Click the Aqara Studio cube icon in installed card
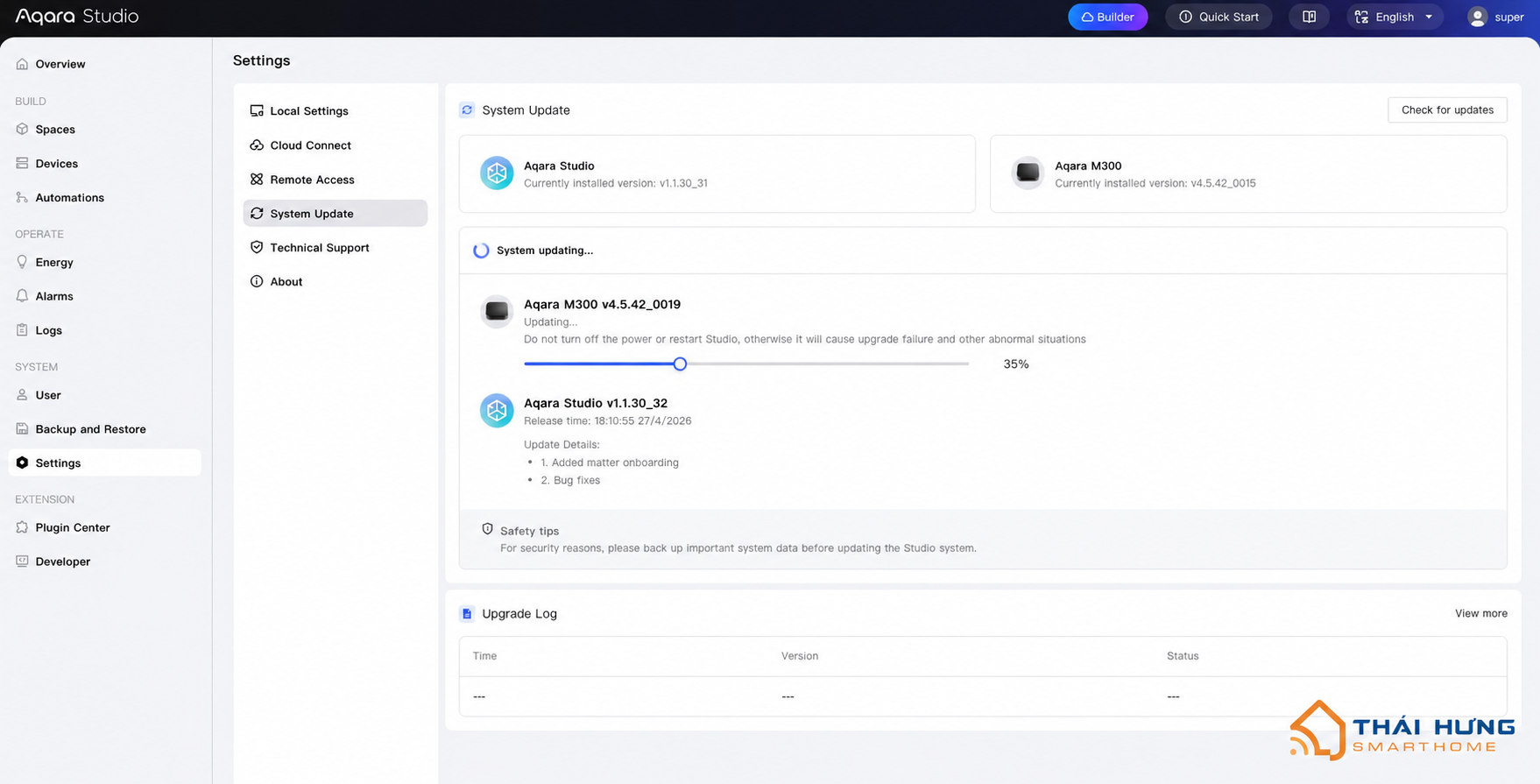Screen dimensions: 1540x784 click(x=497, y=173)
